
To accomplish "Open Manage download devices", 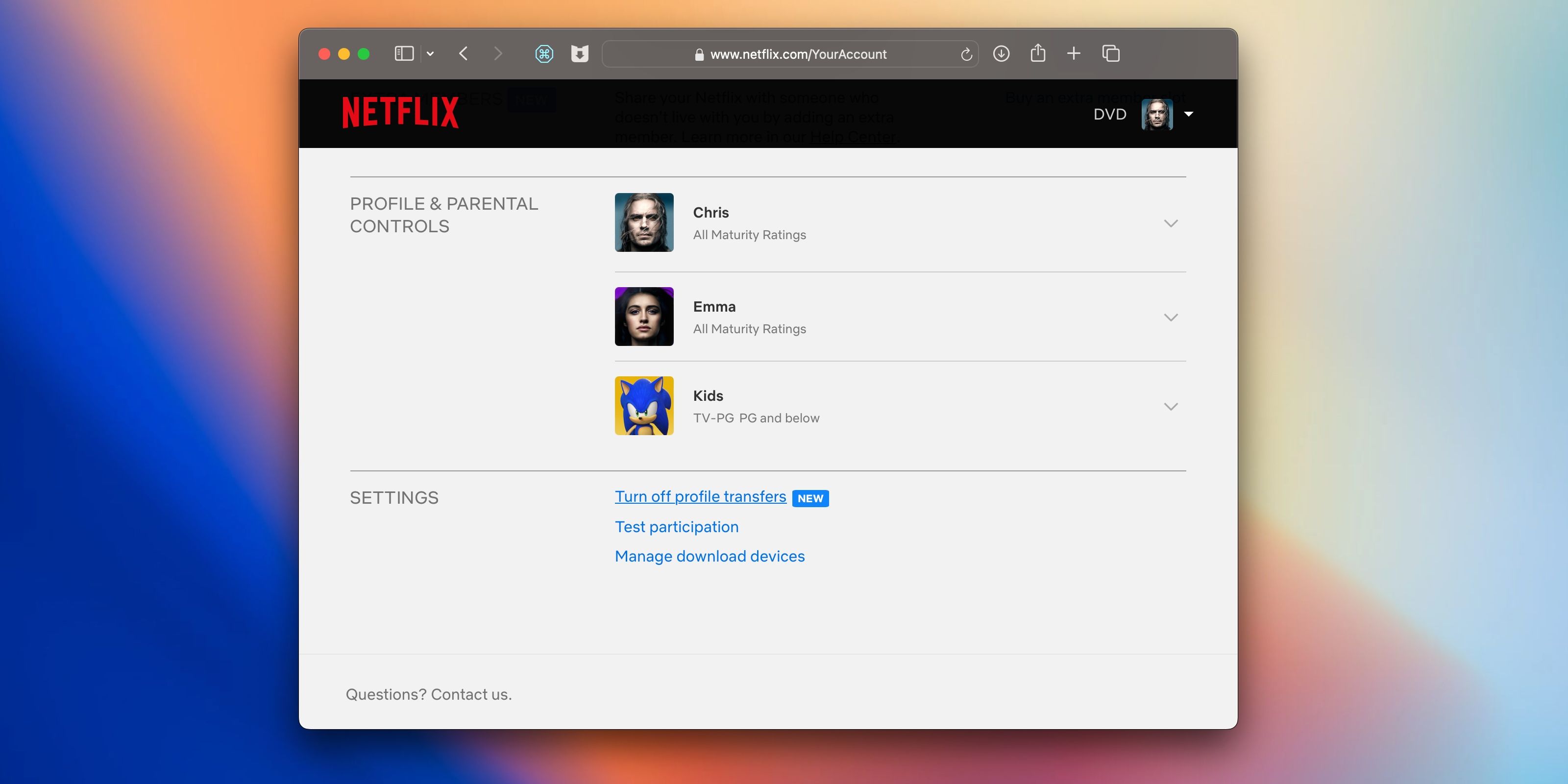I will coord(709,556).
